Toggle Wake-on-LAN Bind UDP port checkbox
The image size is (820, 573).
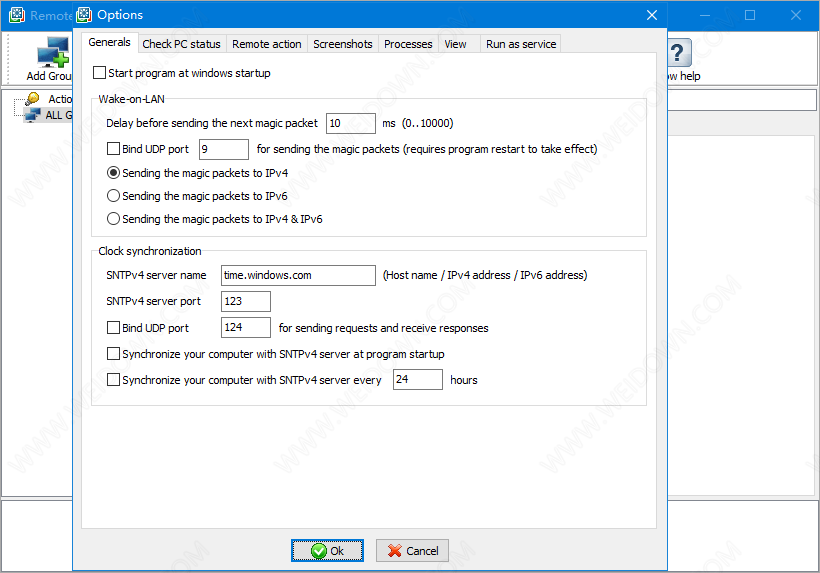113,149
